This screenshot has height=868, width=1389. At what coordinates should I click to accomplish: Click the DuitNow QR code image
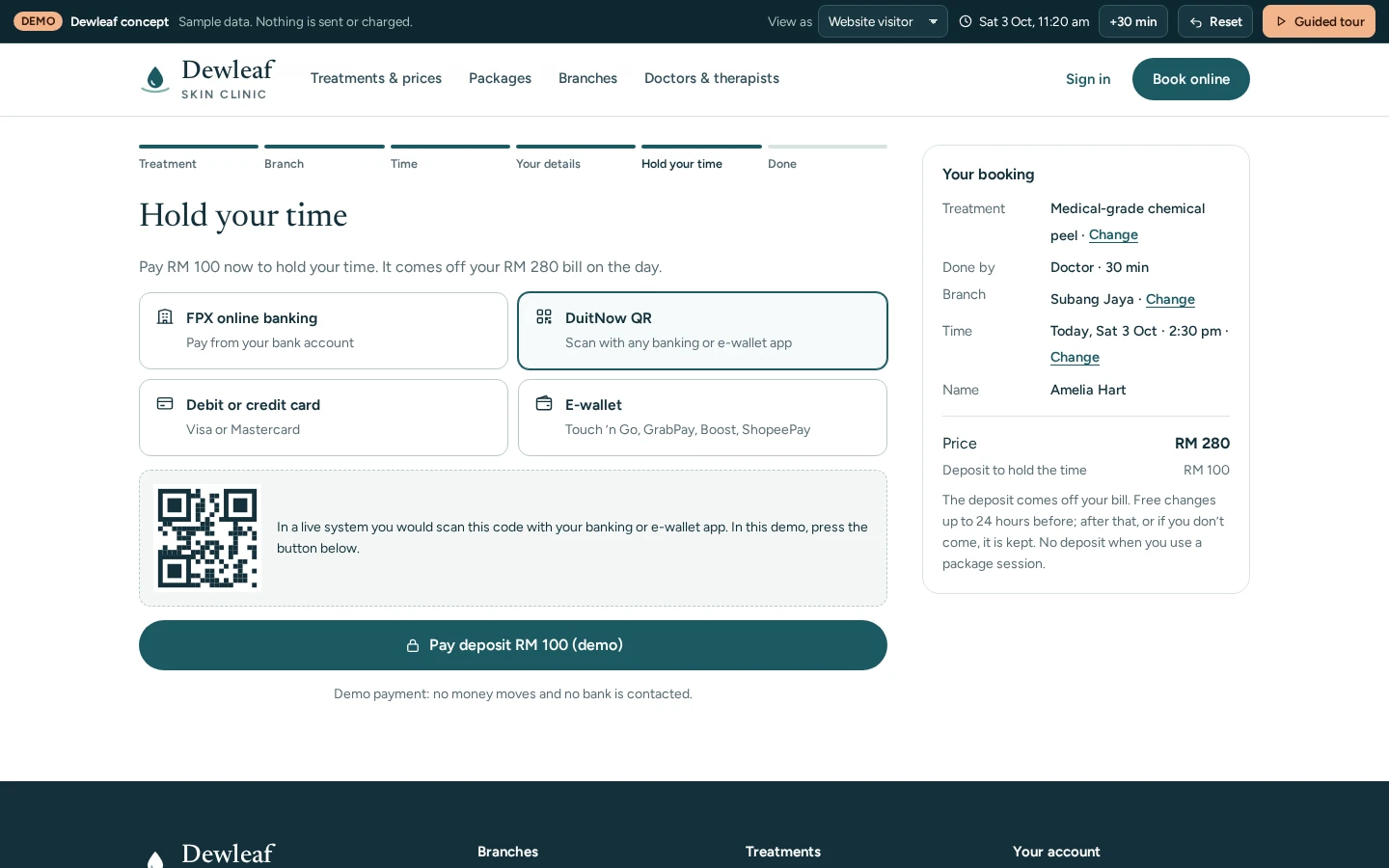(207, 538)
